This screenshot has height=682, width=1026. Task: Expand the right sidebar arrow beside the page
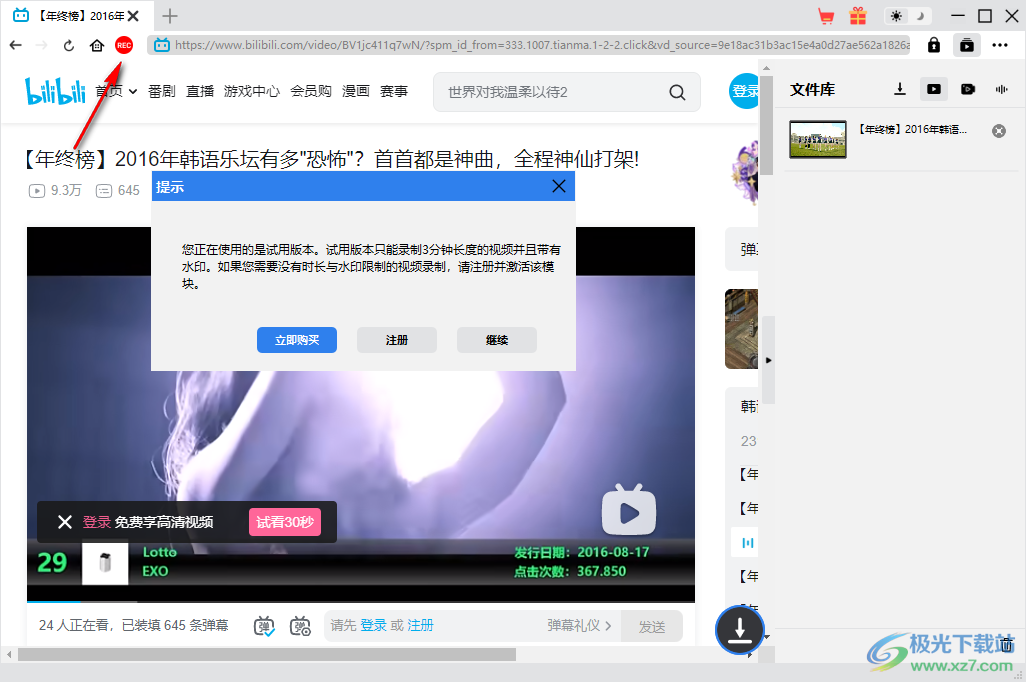[x=768, y=360]
